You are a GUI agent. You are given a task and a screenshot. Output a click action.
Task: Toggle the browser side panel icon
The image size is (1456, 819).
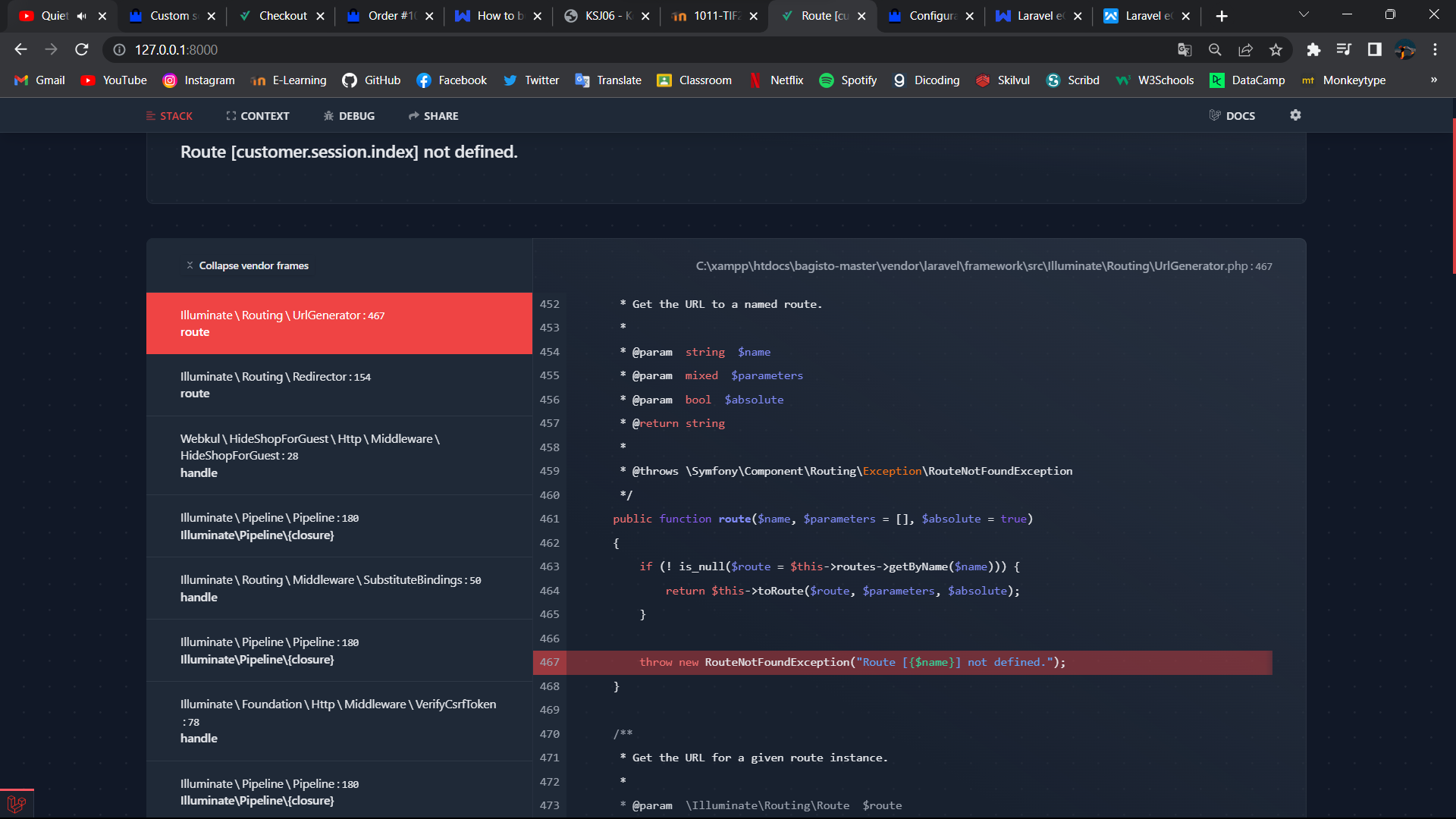1374,49
